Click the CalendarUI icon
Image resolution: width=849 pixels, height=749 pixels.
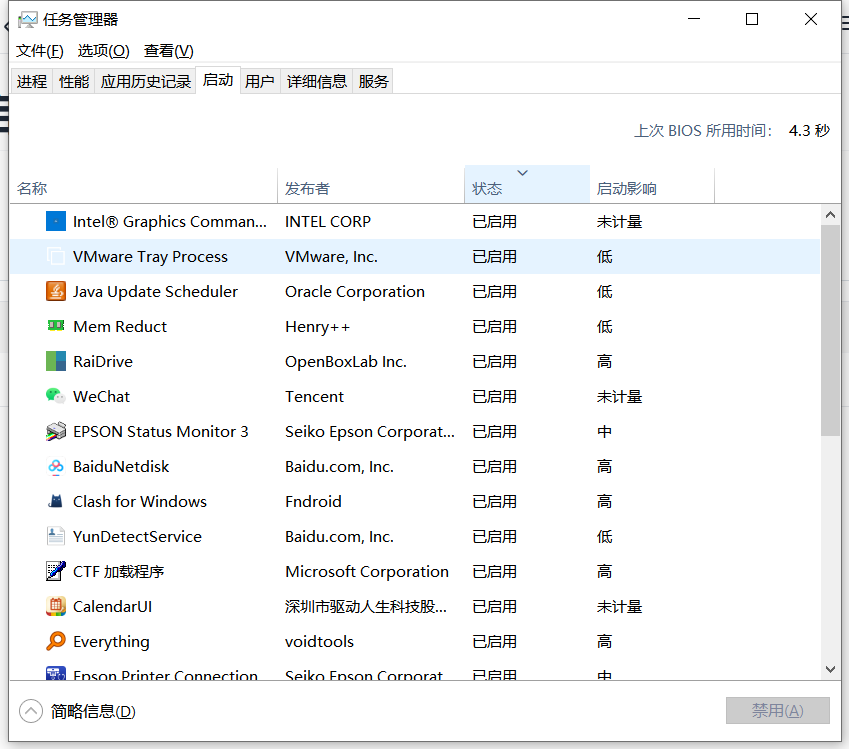coord(56,606)
